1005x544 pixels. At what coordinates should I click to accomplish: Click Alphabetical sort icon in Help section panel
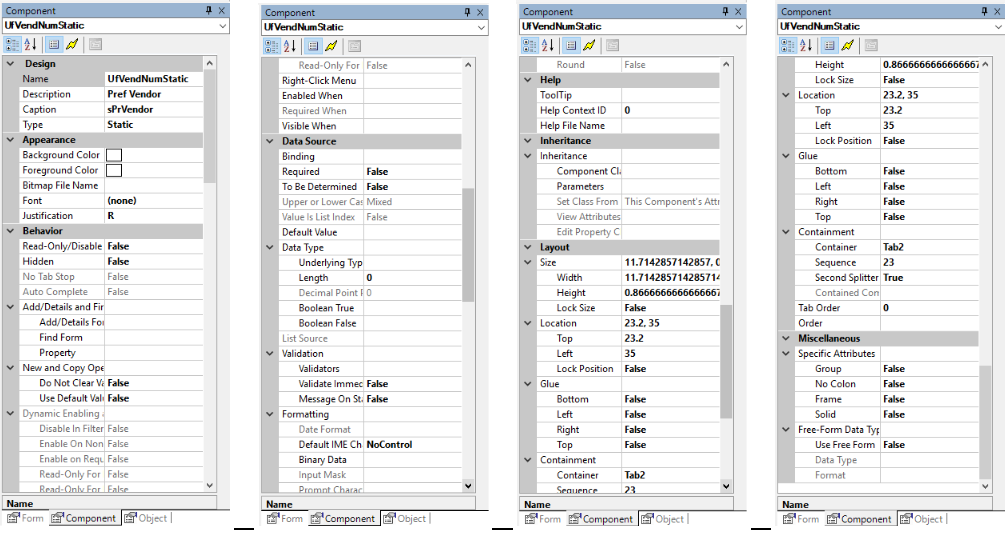(547, 45)
